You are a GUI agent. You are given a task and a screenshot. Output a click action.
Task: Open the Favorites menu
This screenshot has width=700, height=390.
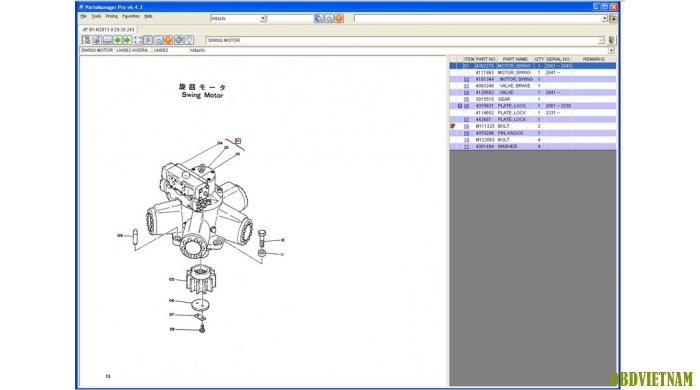[131, 16]
